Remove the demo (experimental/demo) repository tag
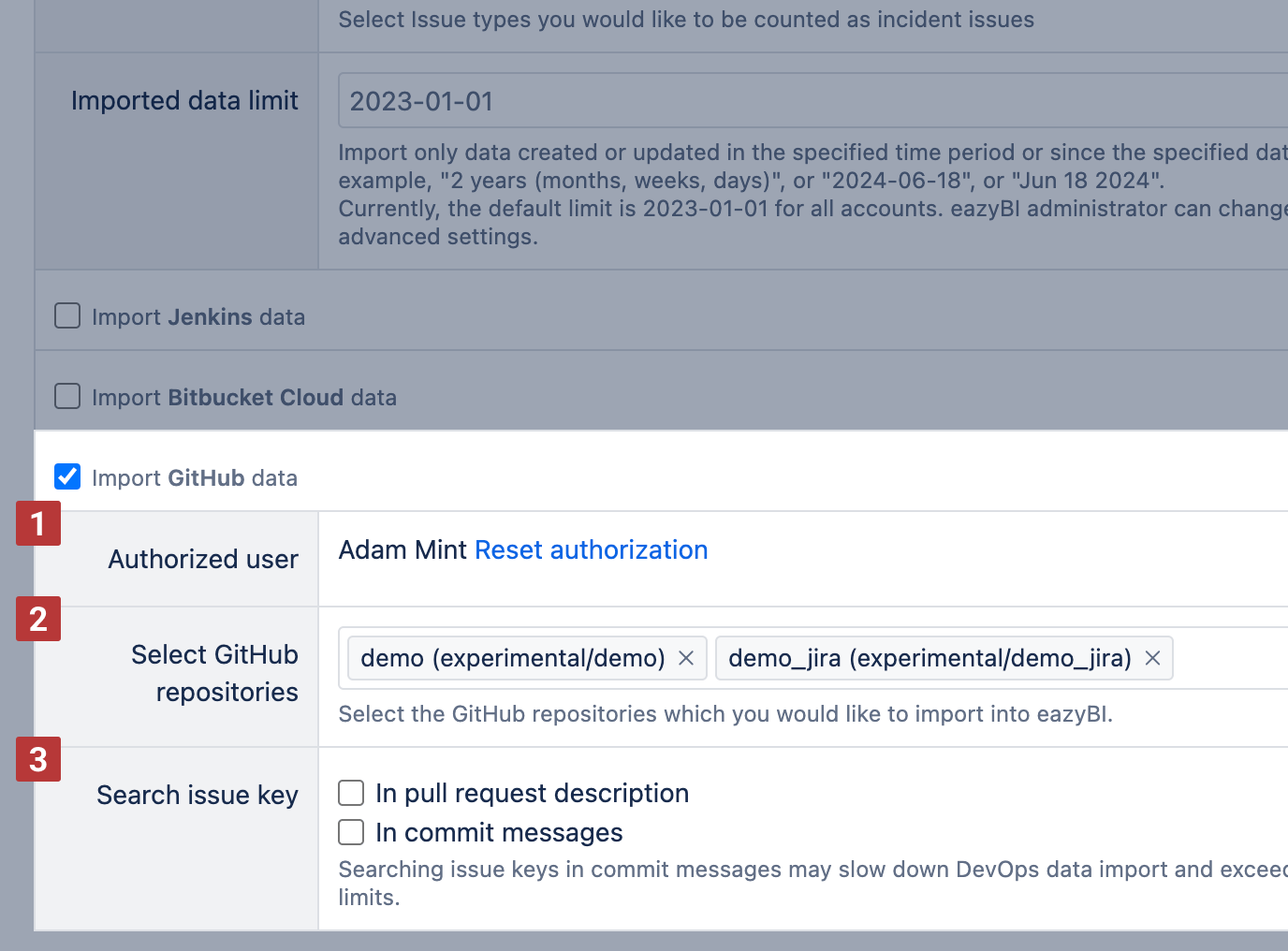The image size is (1288, 951). click(x=686, y=658)
